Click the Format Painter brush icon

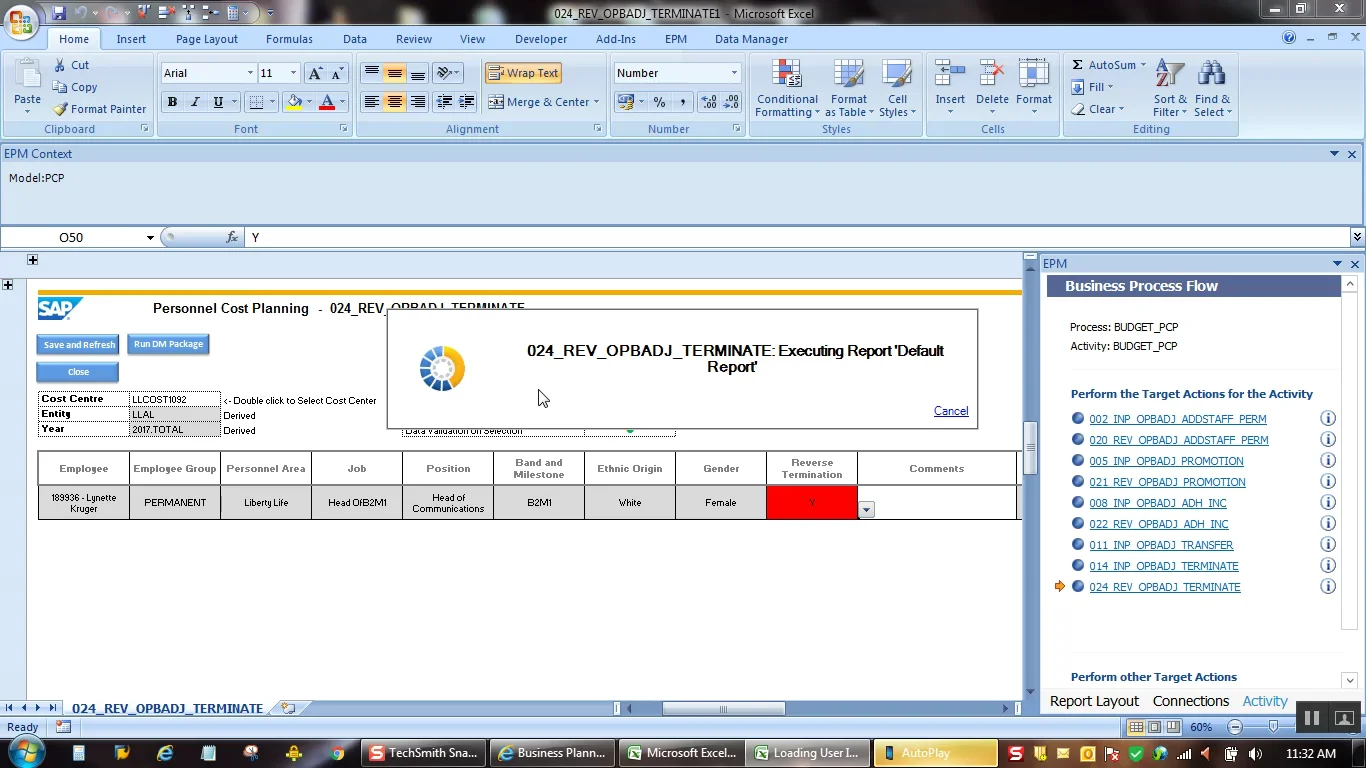60,109
